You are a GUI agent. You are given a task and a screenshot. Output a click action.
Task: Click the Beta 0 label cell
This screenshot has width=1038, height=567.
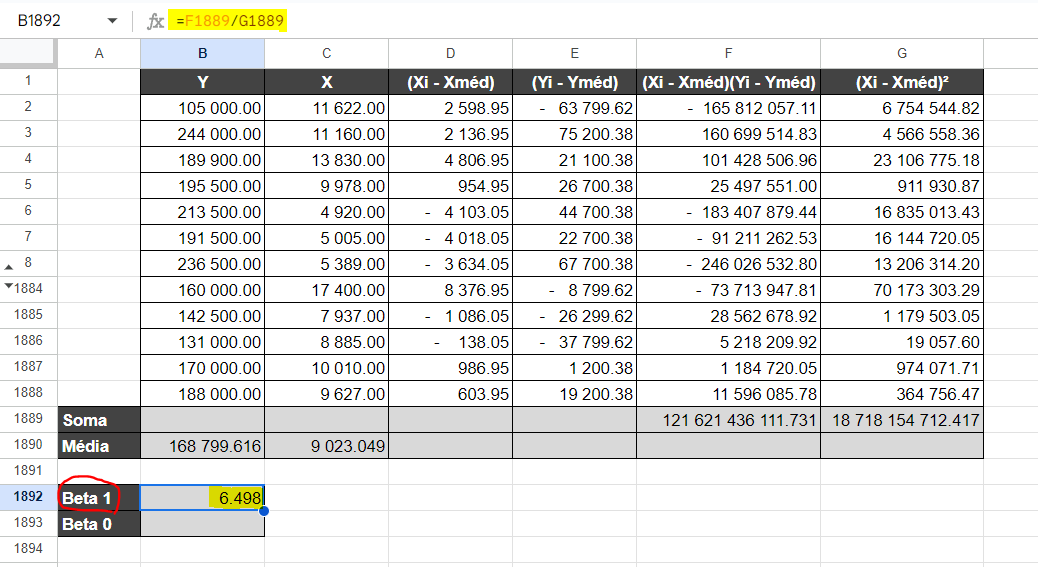click(x=99, y=524)
